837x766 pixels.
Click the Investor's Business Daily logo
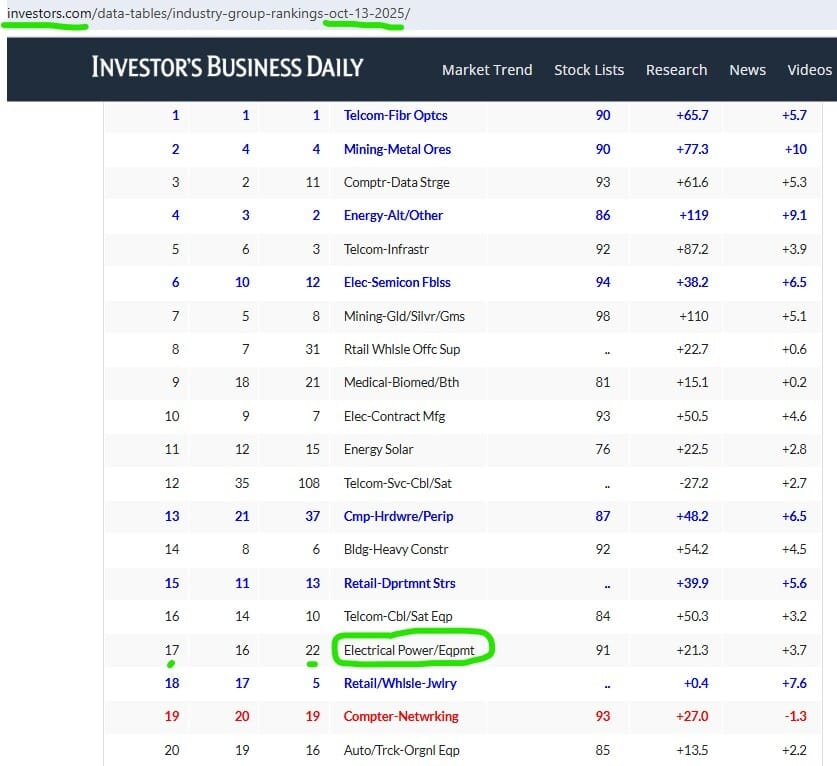pyautogui.click(x=227, y=67)
